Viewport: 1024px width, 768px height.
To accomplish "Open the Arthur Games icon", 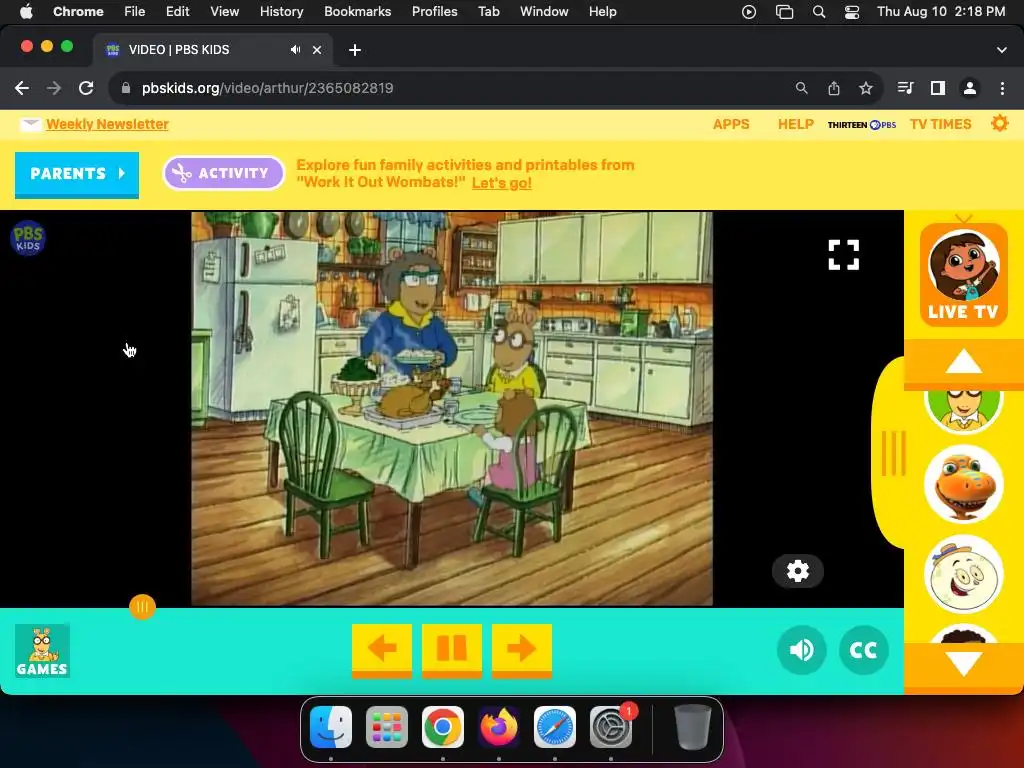I will [x=42, y=650].
